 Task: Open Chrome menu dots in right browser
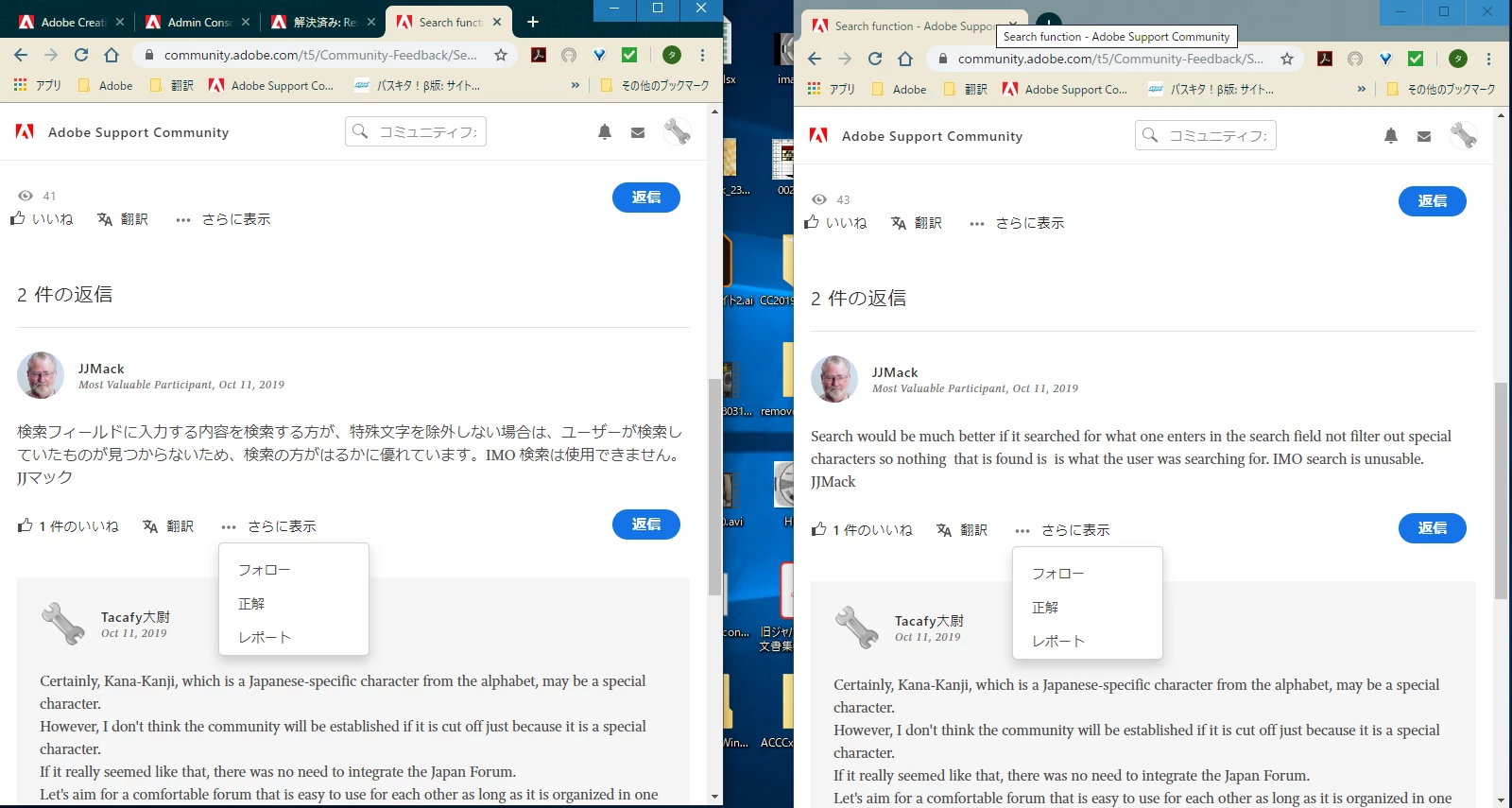coord(1488,59)
